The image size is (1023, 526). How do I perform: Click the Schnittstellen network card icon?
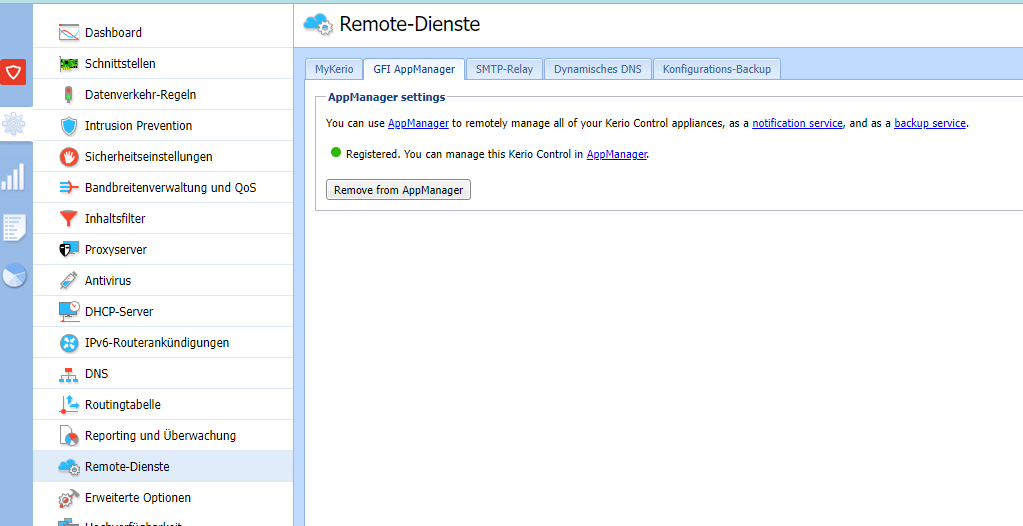69,63
